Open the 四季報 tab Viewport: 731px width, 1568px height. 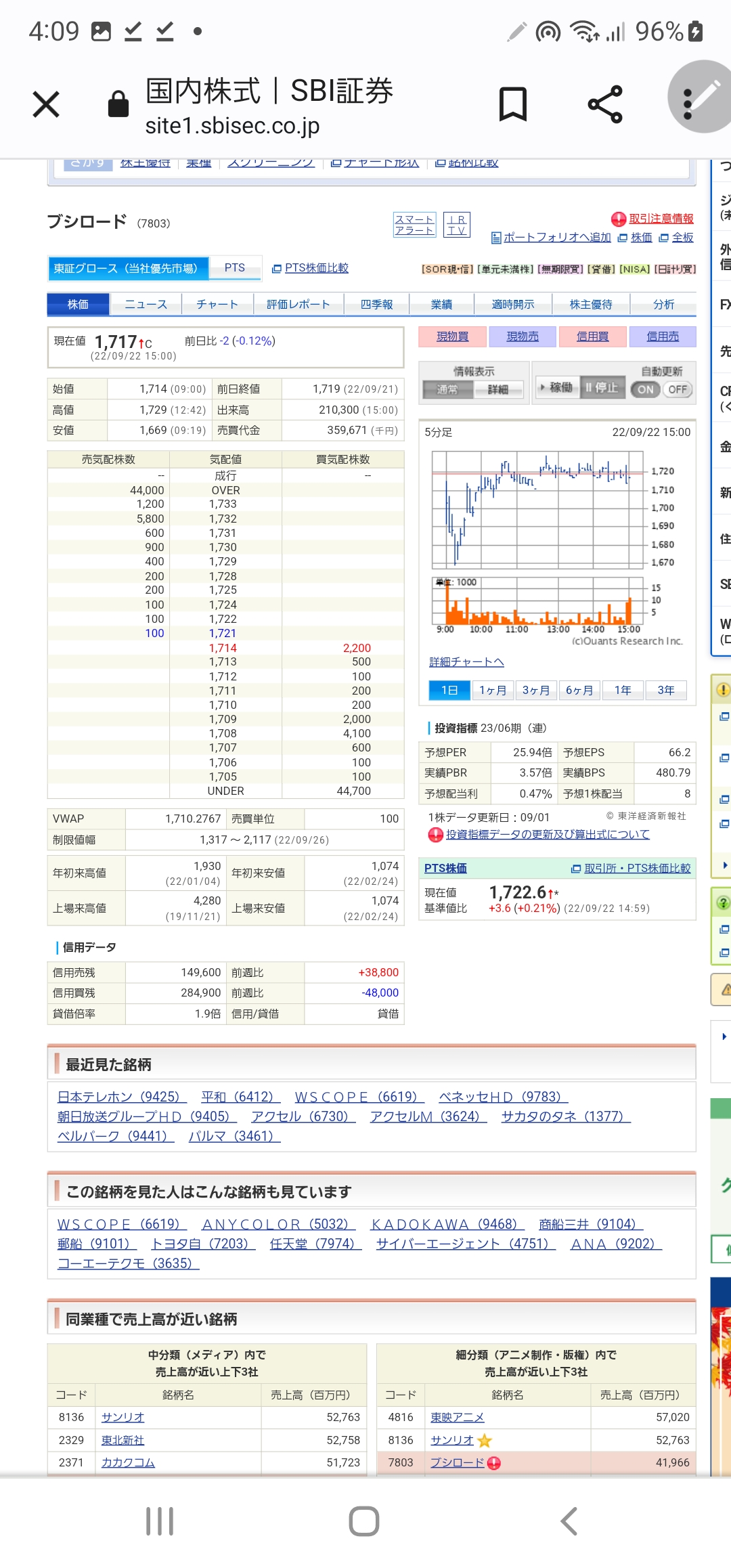[377, 305]
